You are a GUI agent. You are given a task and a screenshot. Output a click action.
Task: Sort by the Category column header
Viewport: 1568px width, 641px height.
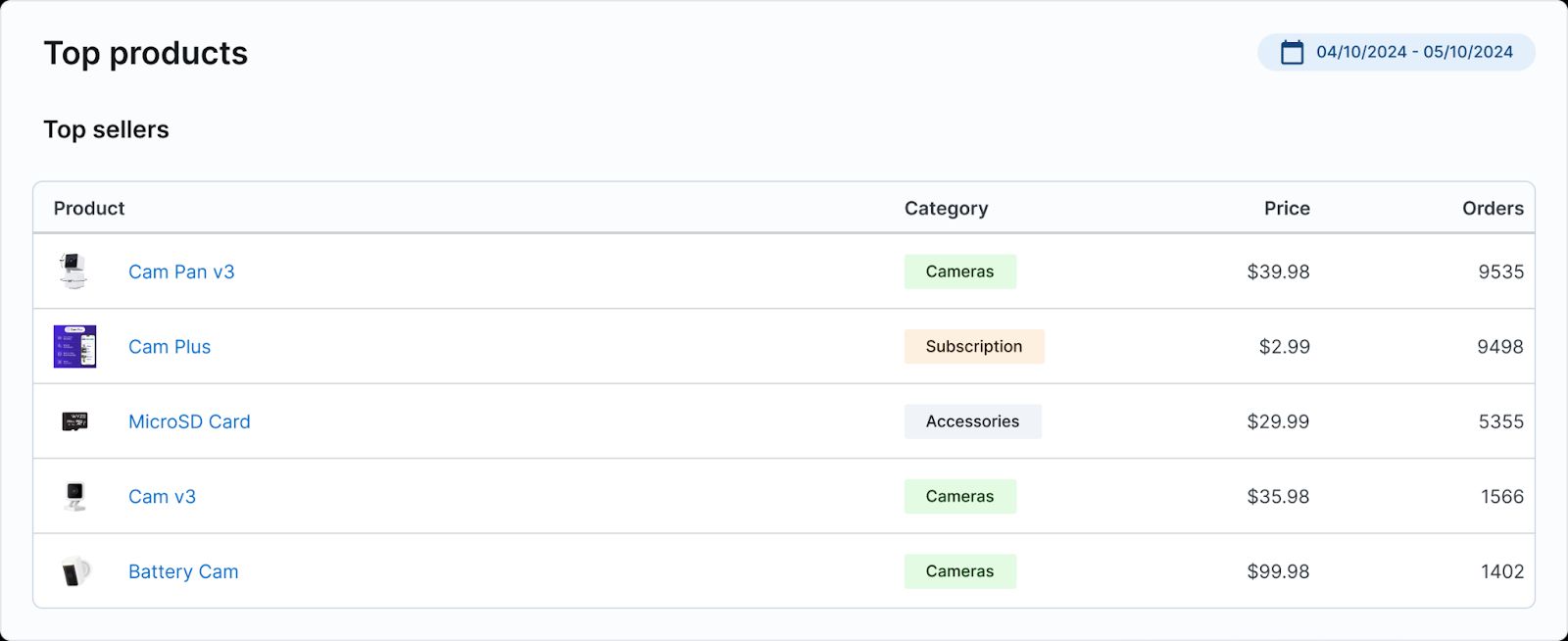coord(946,208)
